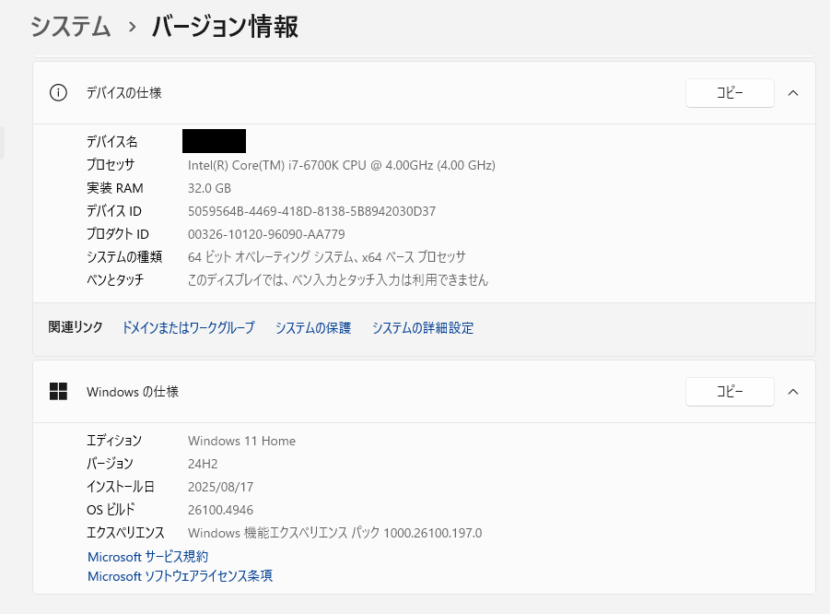Screen dimensions: 830x614
Task: Select OS build value 26100.4946
Action: [220, 510]
